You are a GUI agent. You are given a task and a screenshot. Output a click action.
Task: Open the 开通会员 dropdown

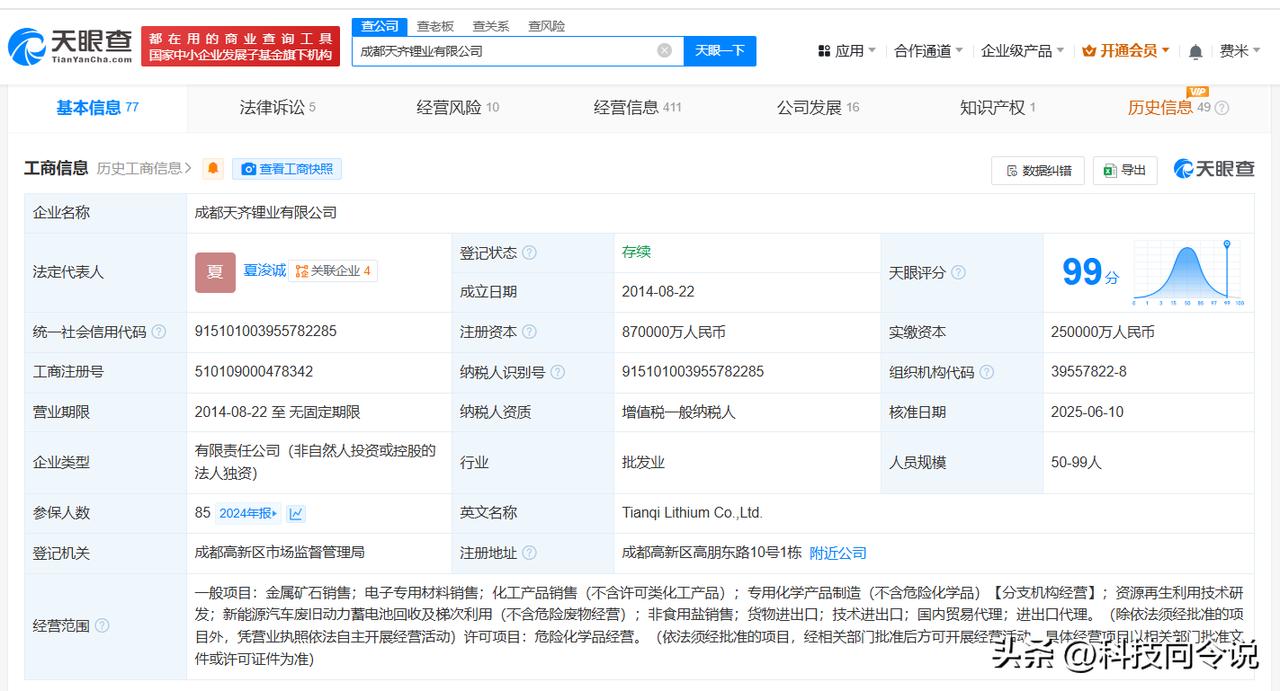coord(1126,51)
